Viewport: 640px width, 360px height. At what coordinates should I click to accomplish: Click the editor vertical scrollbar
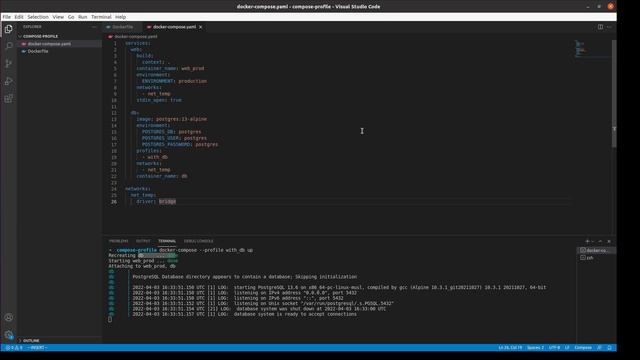pos(614,94)
